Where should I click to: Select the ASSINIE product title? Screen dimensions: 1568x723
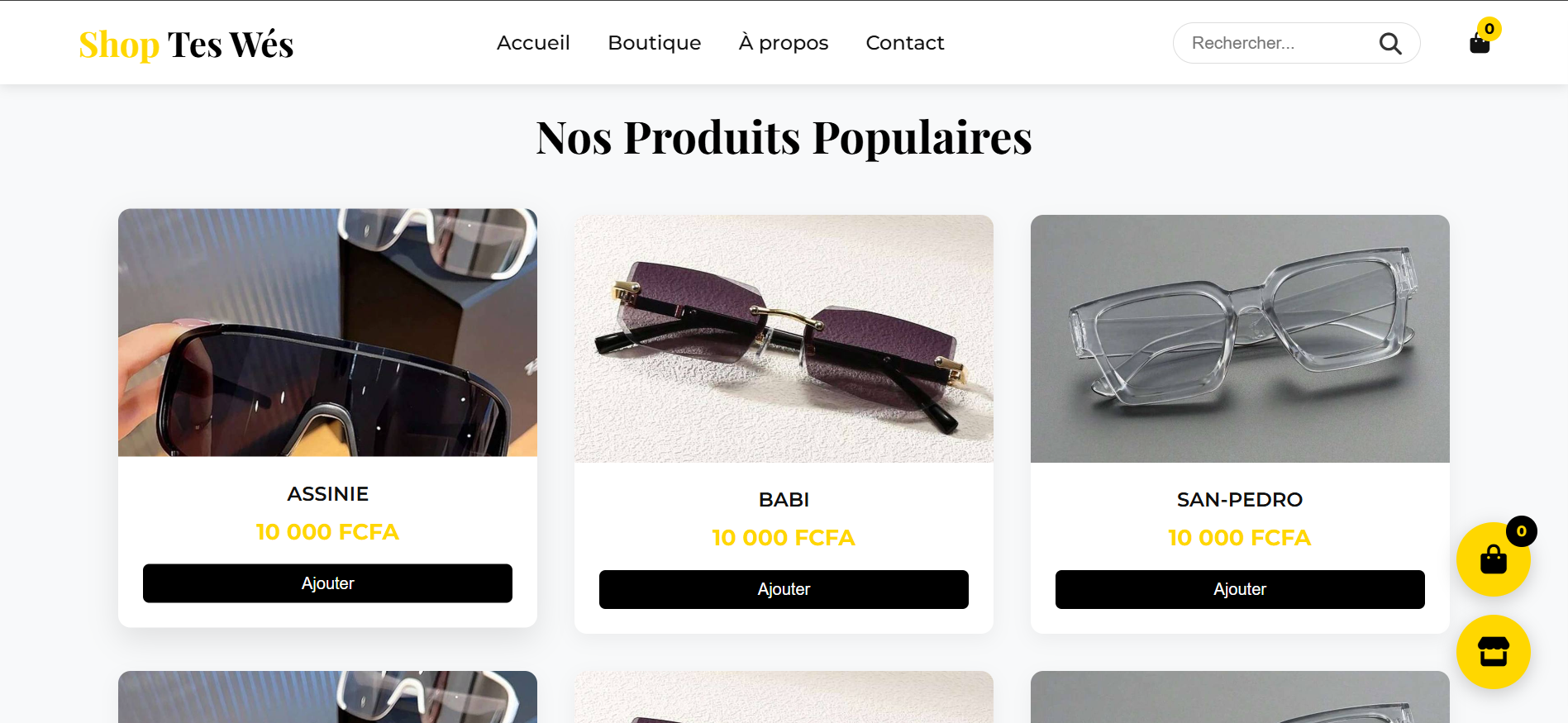(327, 493)
